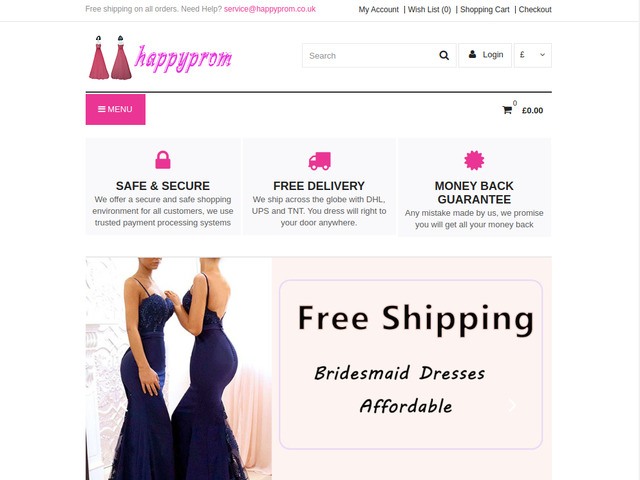This screenshot has height=480, width=640.
Task: Click the hamburger icon in MENU button
Action: tap(102, 109)
